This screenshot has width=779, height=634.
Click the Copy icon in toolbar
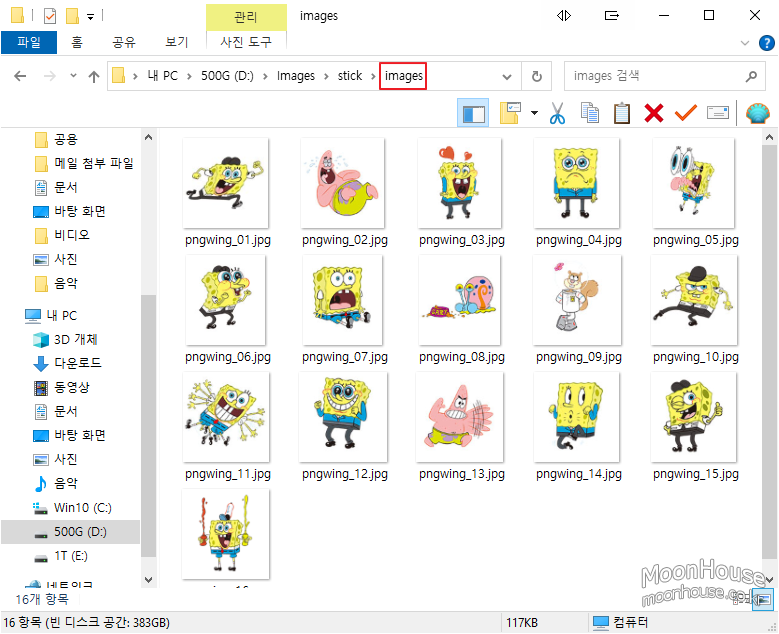[x=590, y=113]
